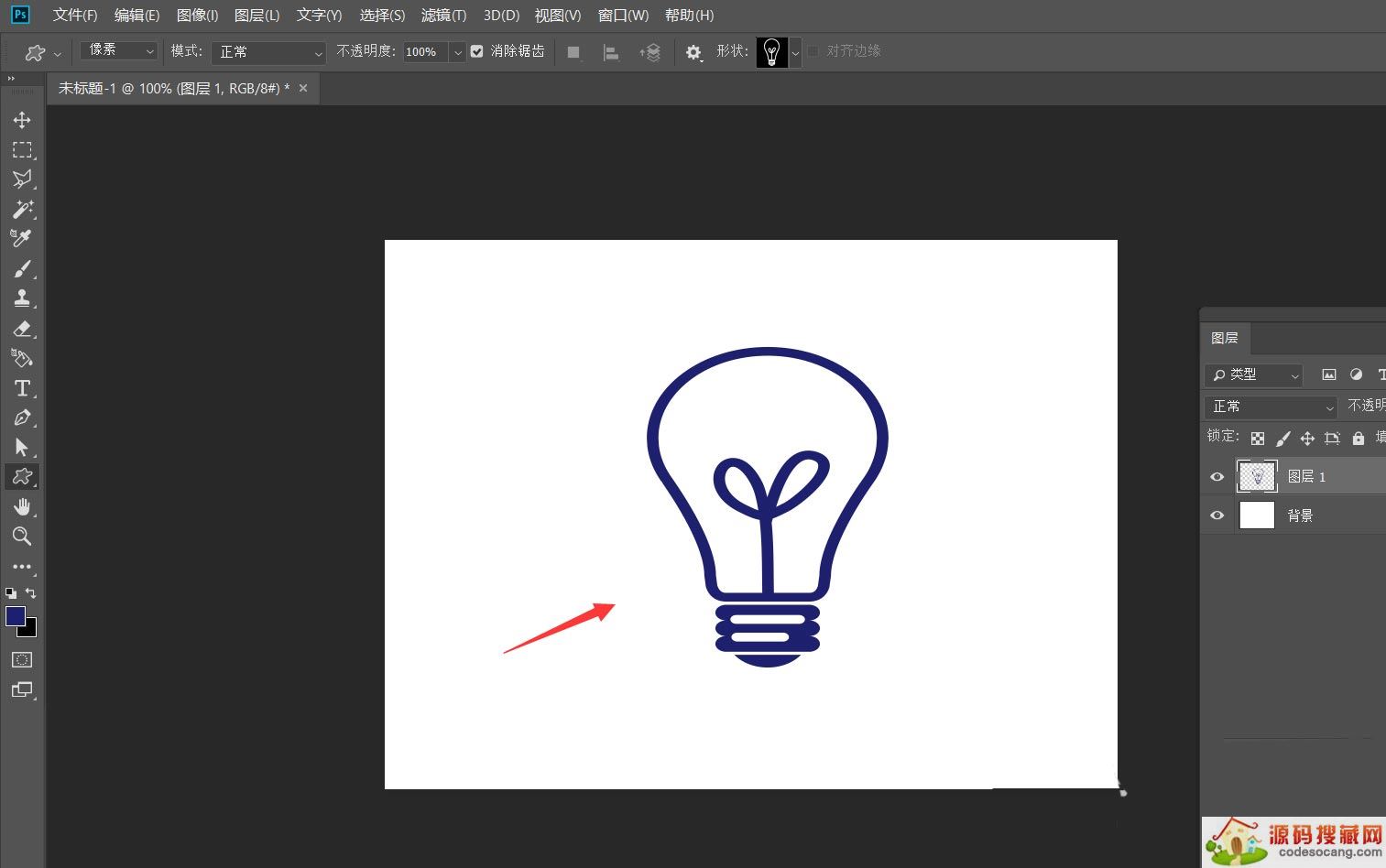1386x868 pixels.
Task: Open the 编辑(E) menu
Action: coord(136,15)
